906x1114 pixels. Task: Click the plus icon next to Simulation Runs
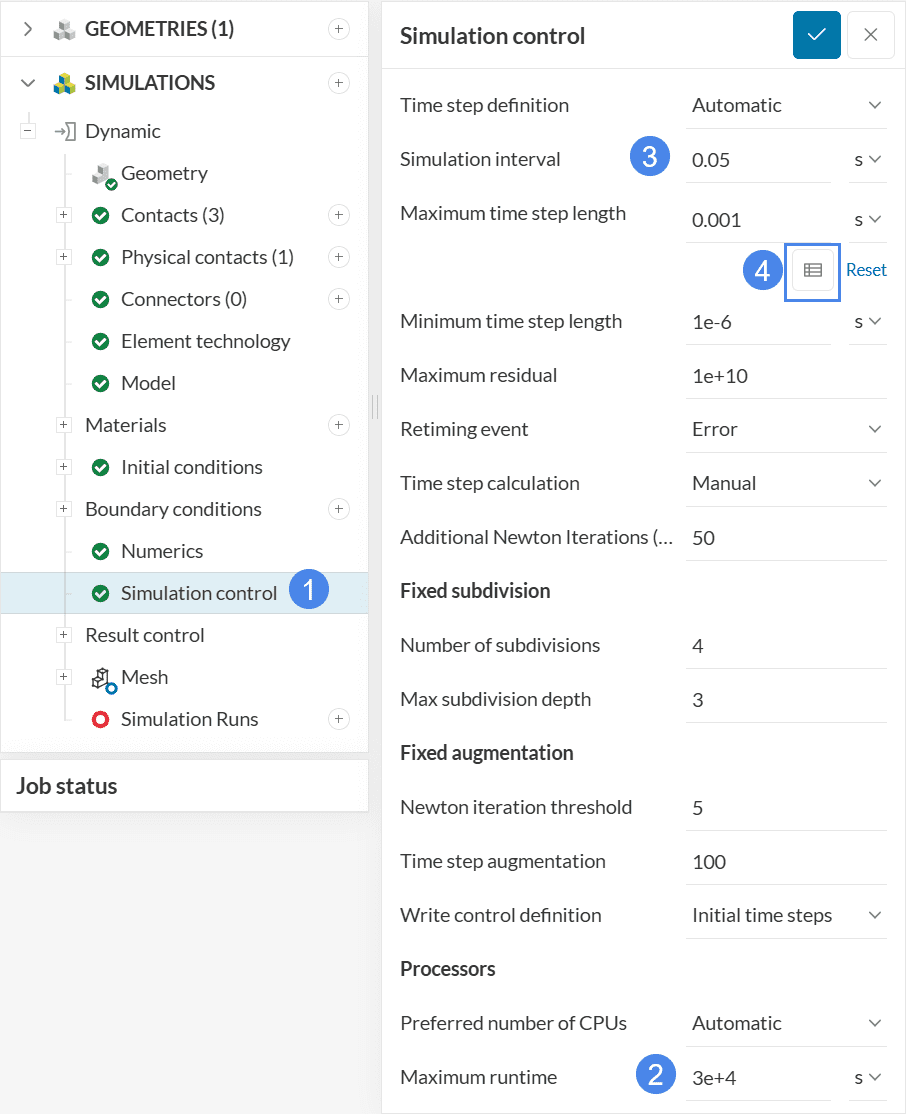[x=339, y=719]
